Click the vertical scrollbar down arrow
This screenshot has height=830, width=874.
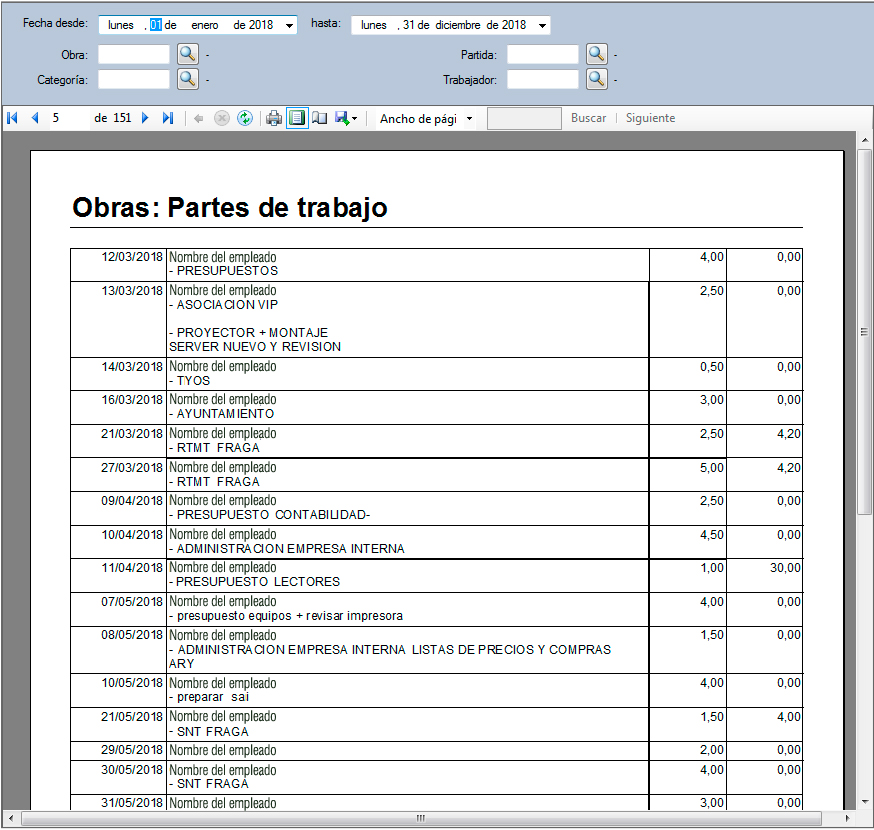(x=865, y=802)
